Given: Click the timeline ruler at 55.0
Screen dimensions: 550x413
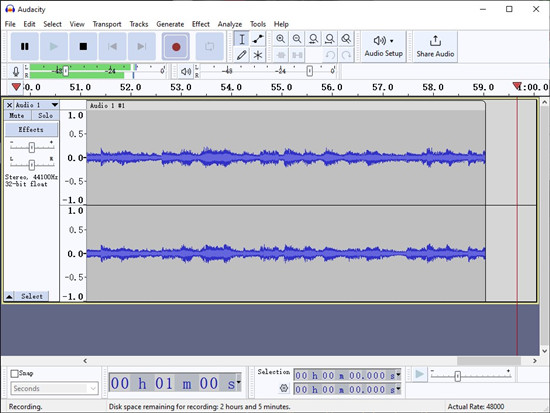Looking at the screenshot, I should coord(282,87).
